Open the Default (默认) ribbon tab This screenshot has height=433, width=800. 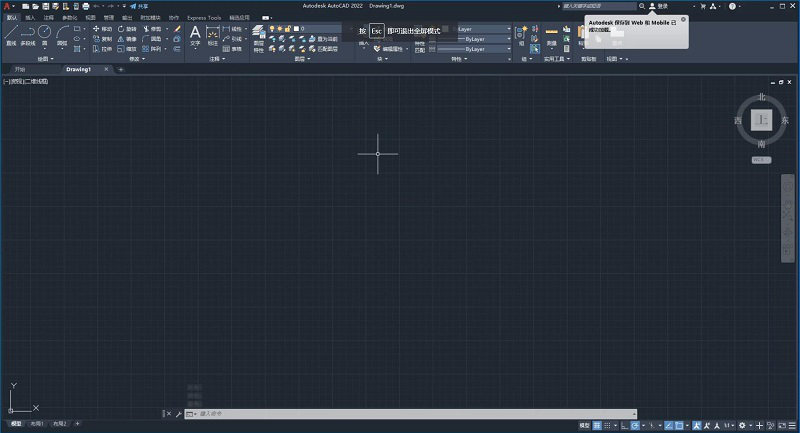tap(12, 17)
